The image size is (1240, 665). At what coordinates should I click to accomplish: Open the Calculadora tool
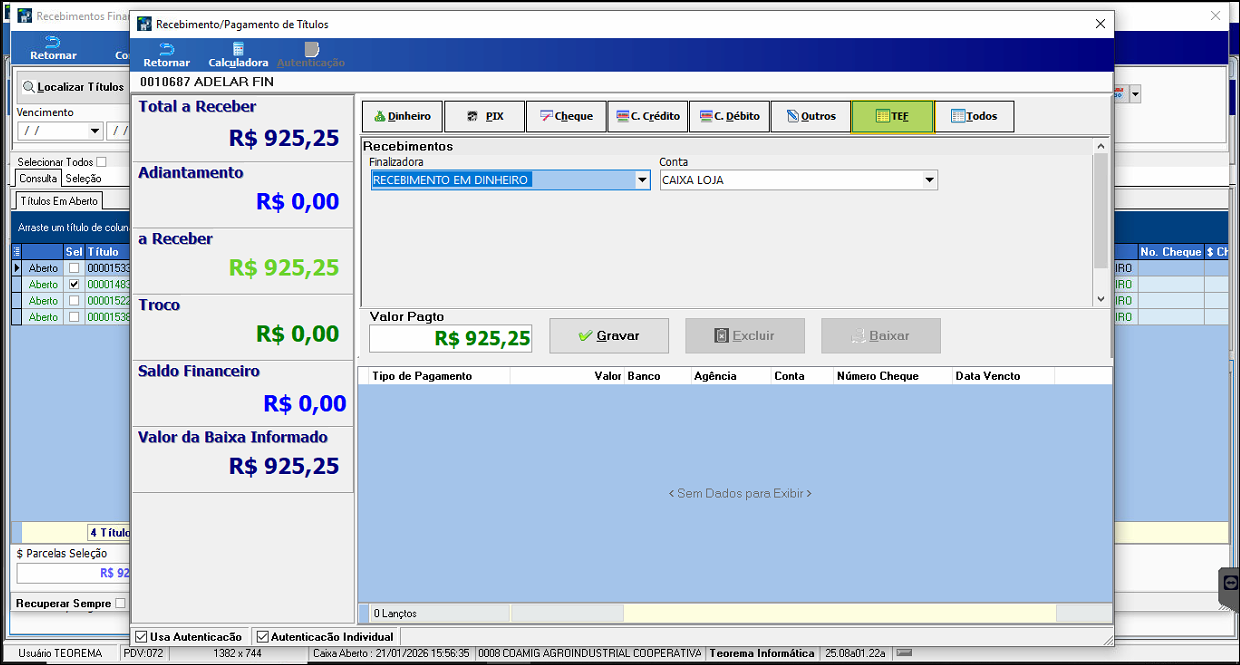[238, 54]
